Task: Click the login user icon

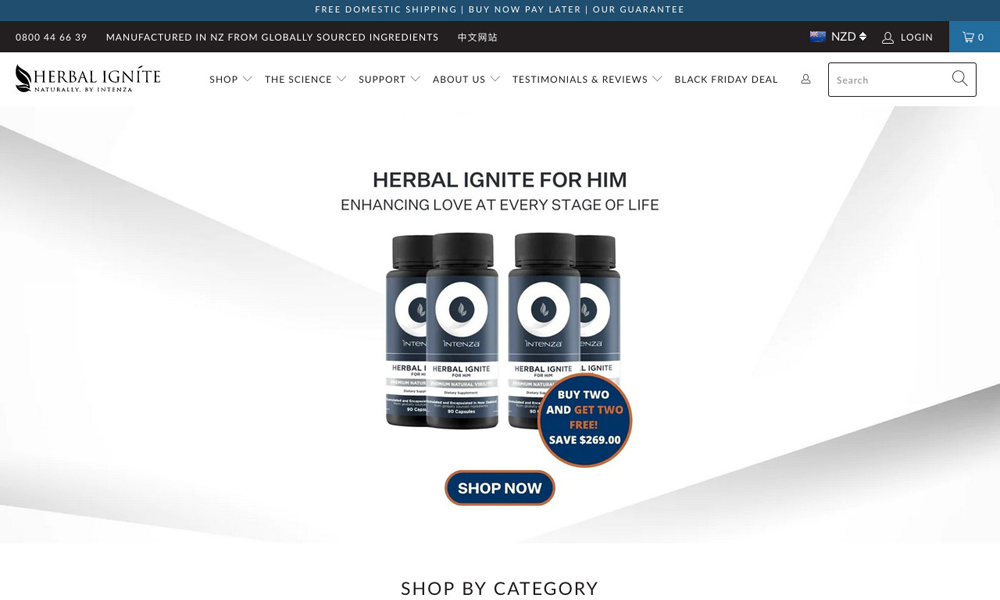Action: tap(887, 38)
